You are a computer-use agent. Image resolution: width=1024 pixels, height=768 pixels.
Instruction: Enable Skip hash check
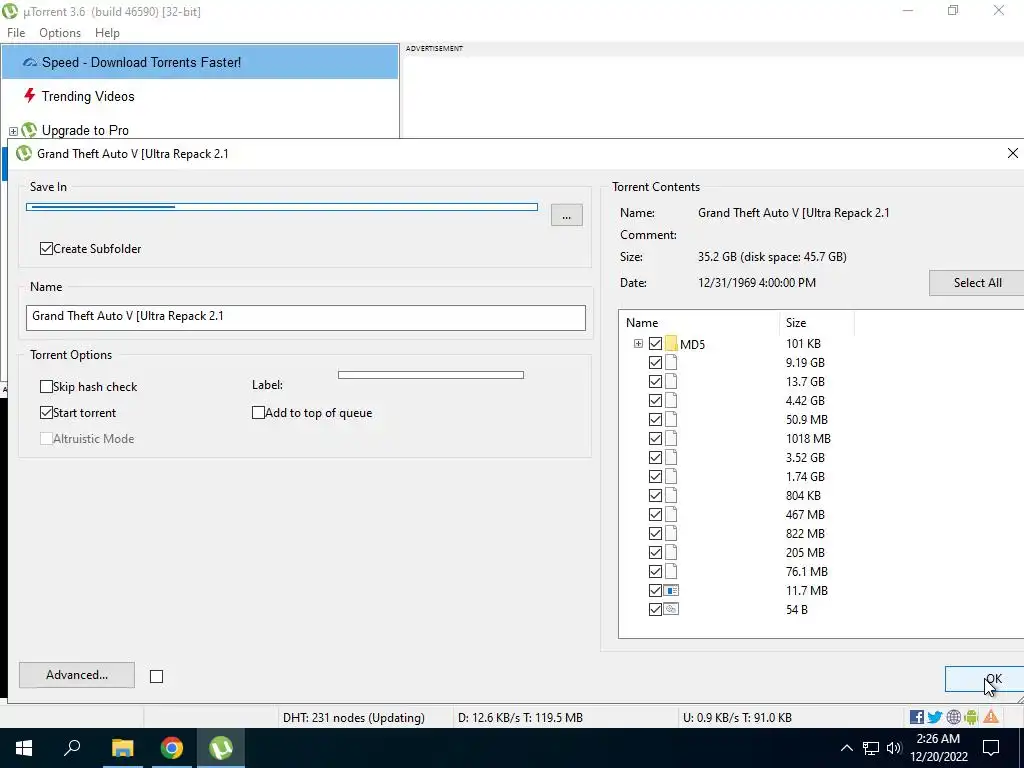46,387
